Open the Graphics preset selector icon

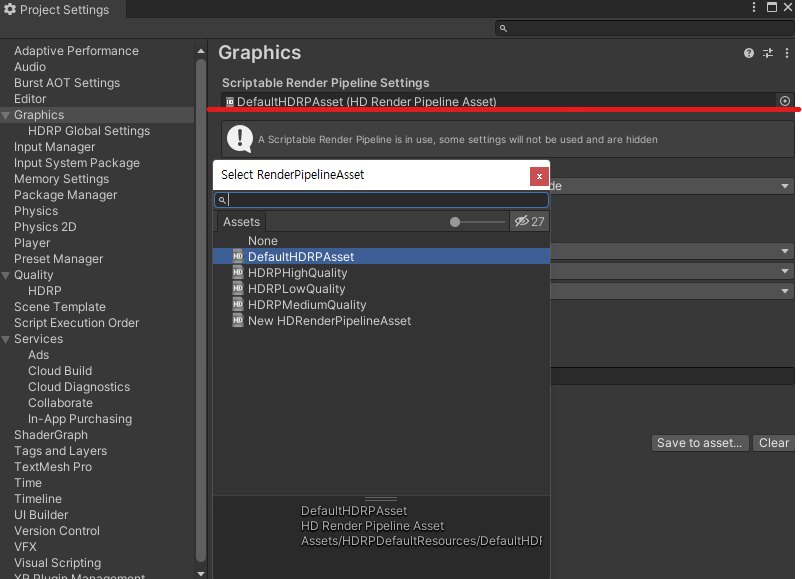768,53
